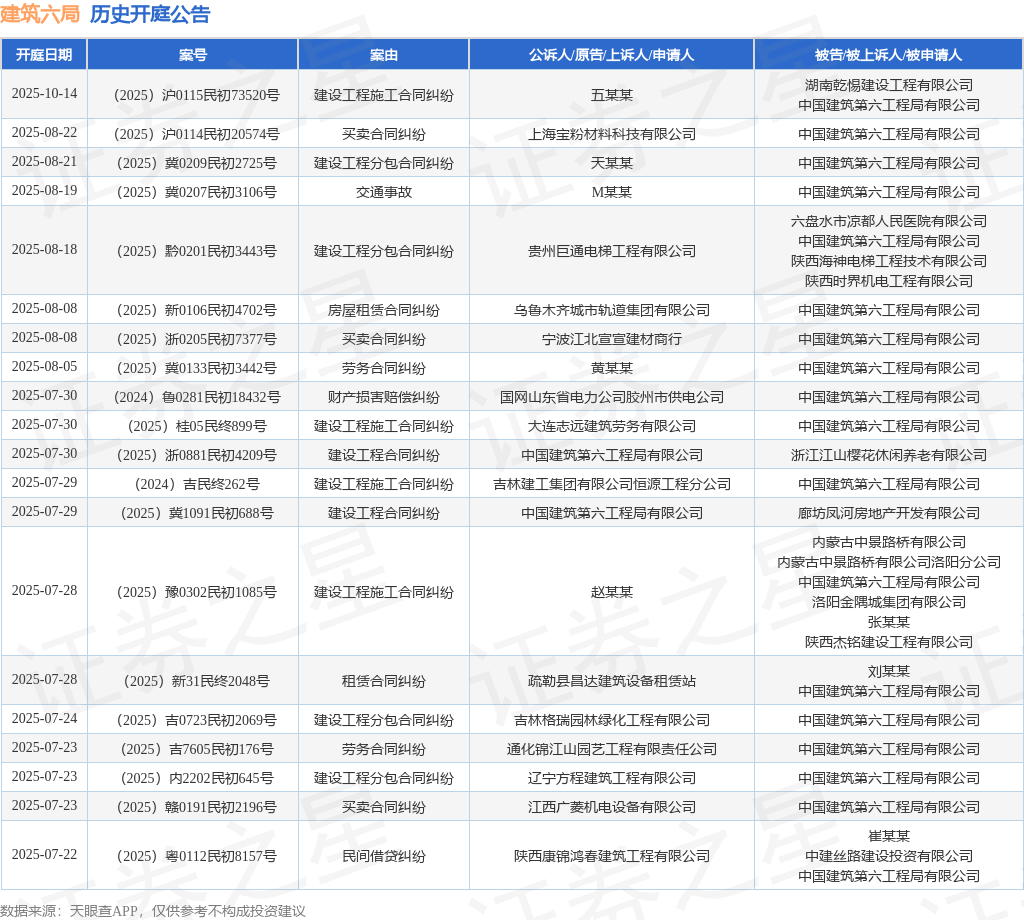Click the 交通事故 case cause cell

(383, 192)
